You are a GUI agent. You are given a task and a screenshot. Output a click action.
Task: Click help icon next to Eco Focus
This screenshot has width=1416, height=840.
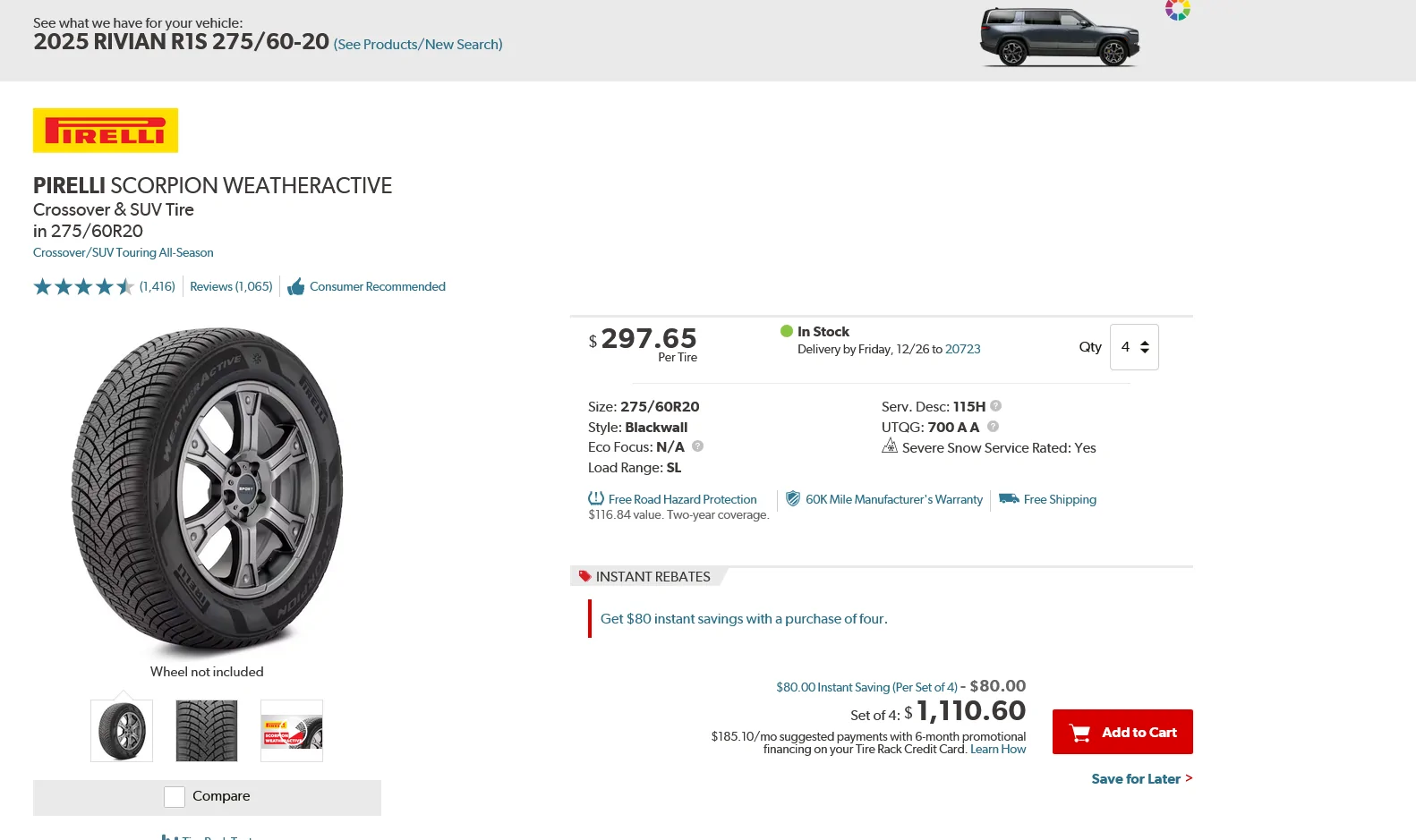pos(697,446)
